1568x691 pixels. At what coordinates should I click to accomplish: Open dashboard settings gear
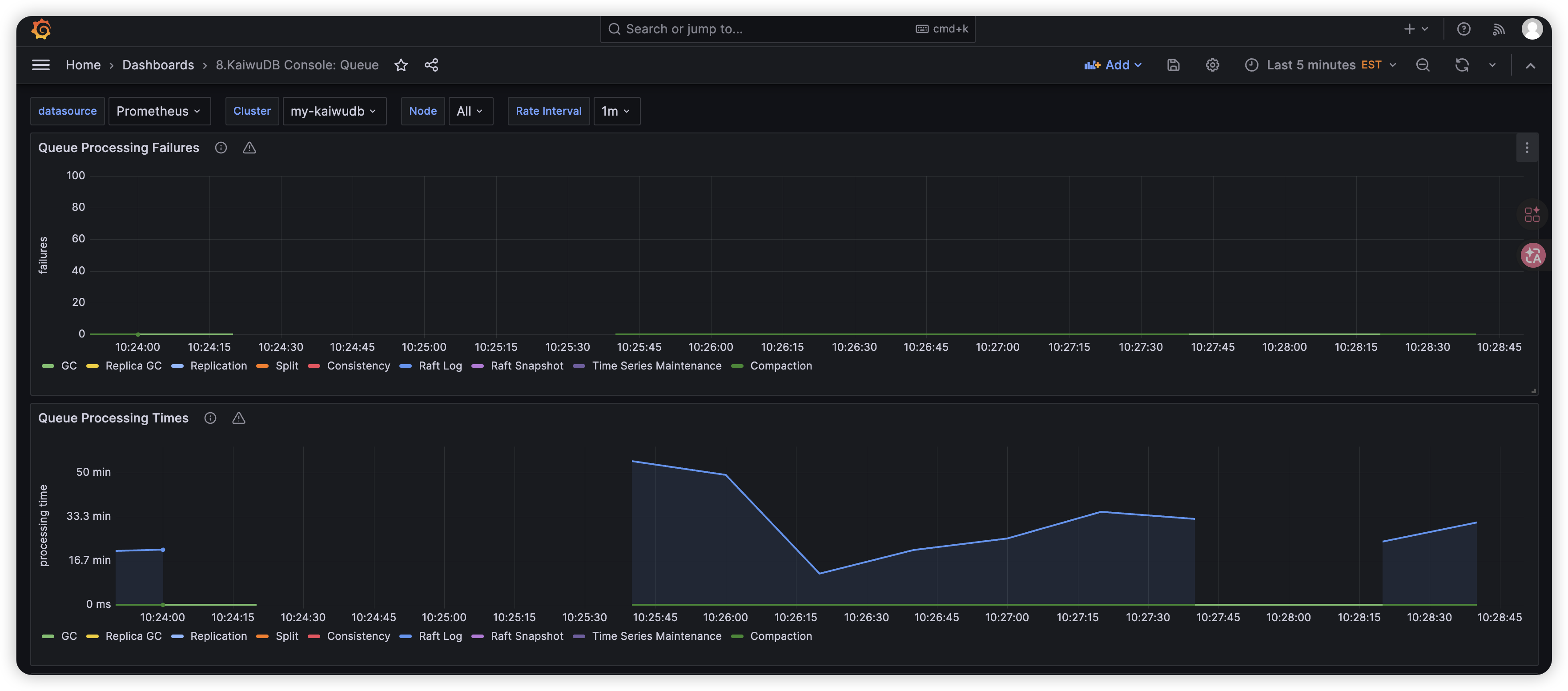[x=1212, y=65]
